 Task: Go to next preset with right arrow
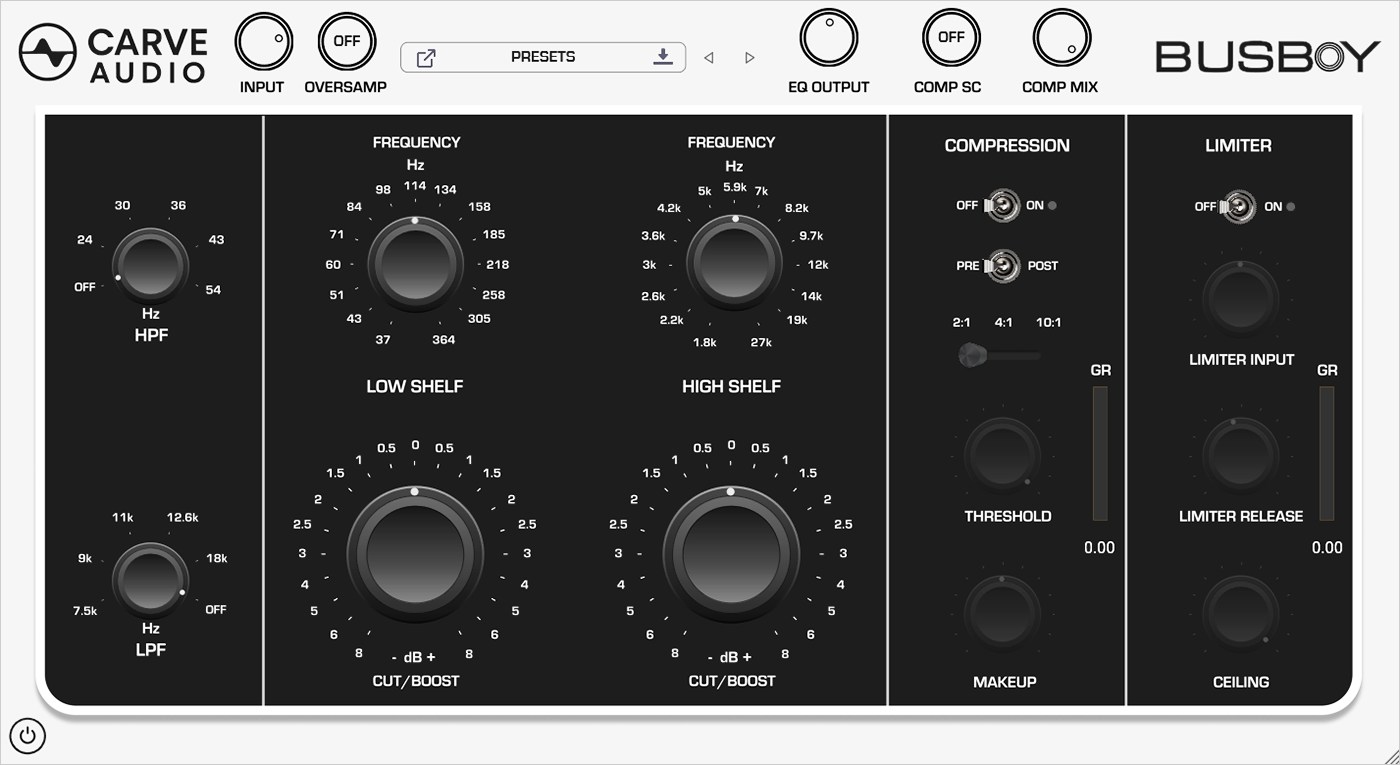[x=749, y=58]
